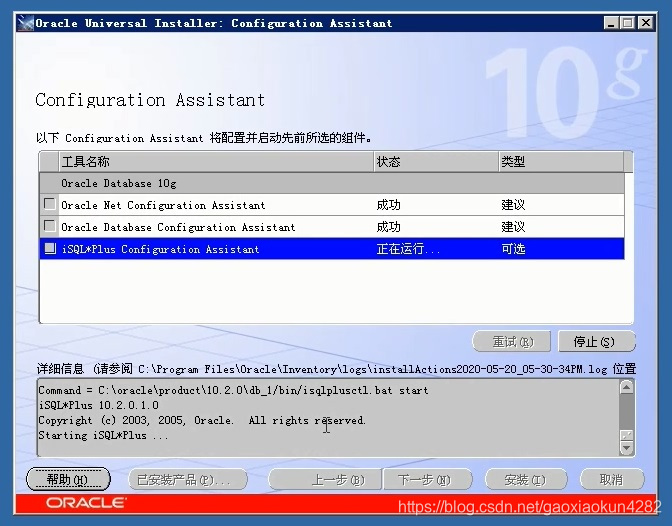672x526 pixels.
Task: Open help with the 帮助(H) button
Action: pos(68,479)
